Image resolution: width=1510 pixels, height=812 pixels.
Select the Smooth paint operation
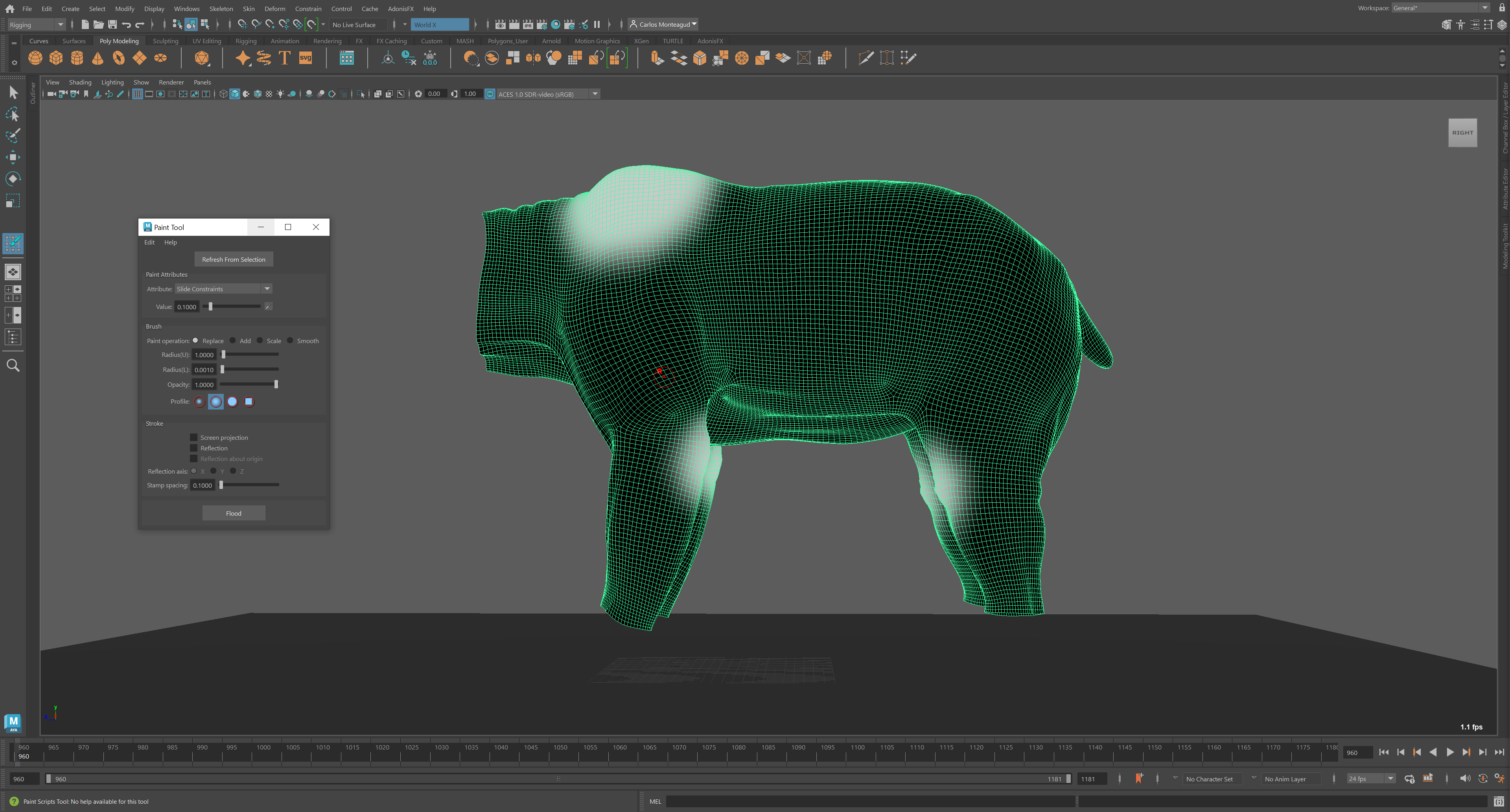coord(290,340)
